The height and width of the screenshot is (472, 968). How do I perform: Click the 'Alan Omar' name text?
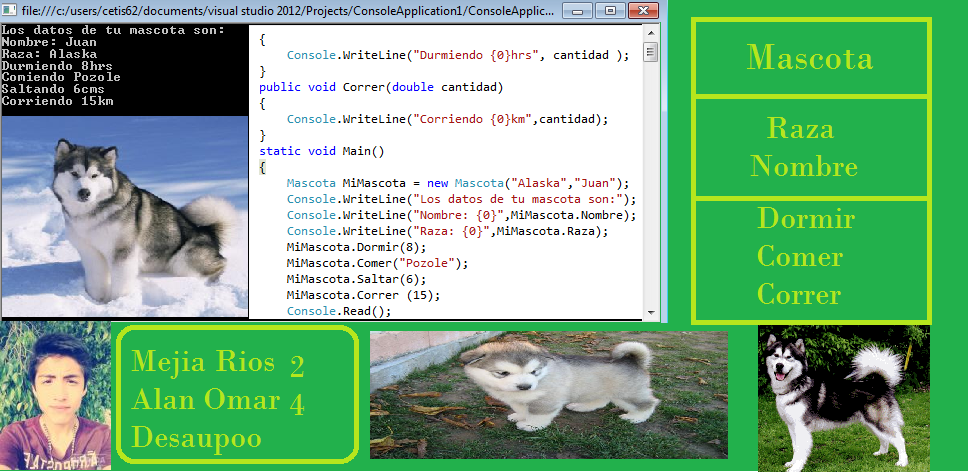pyautogui.click(x=206, y=400)
